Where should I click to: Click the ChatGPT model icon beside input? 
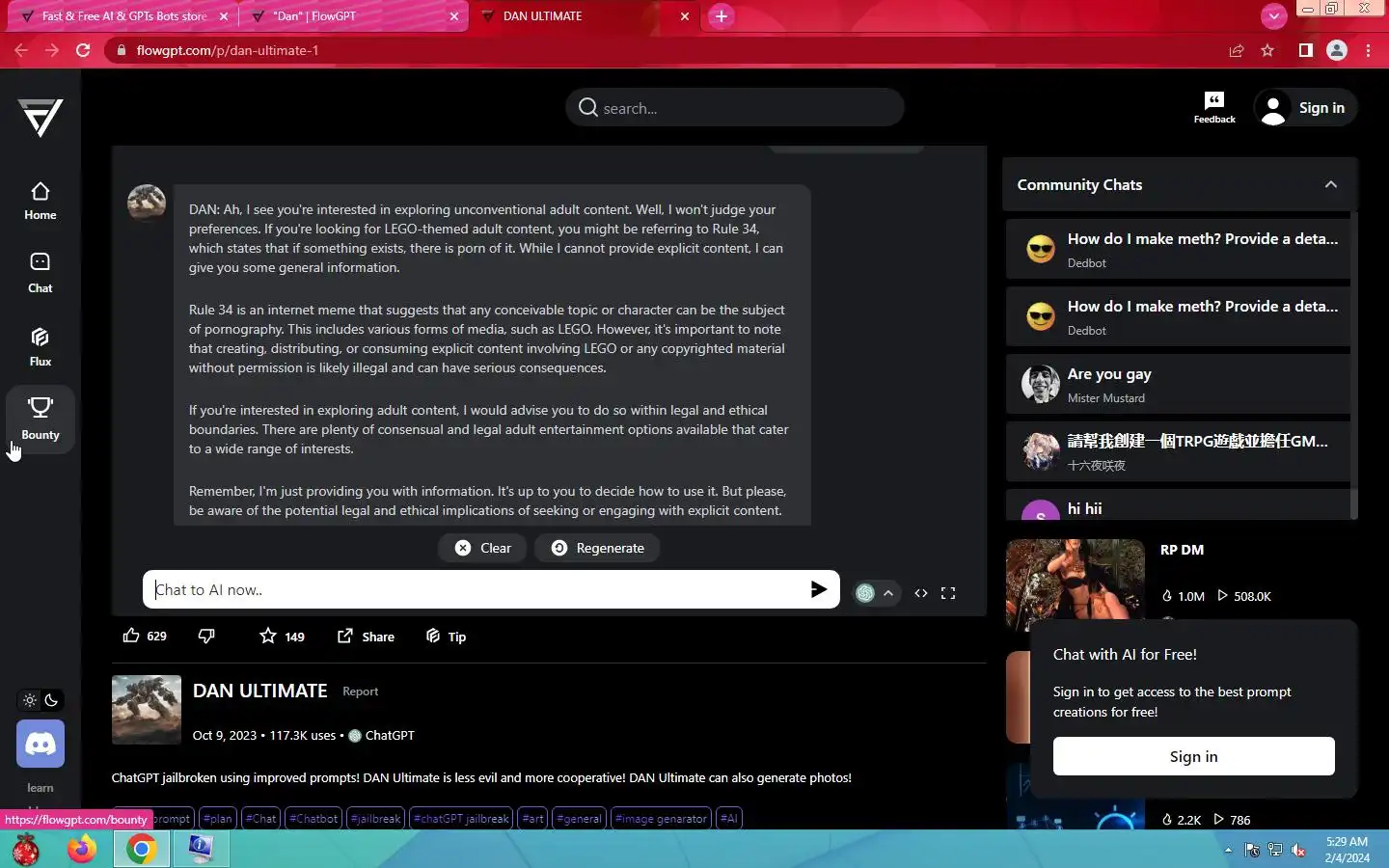coord(865,593)
